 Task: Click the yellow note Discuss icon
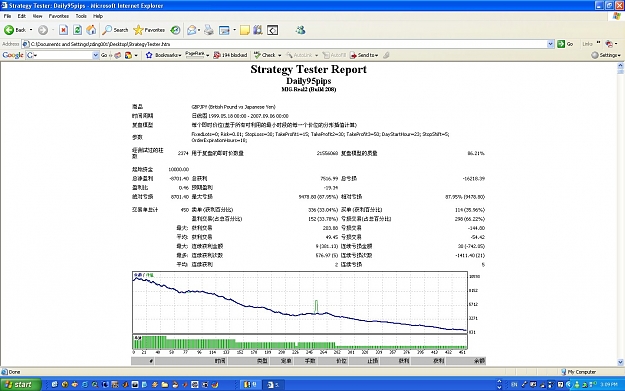coord(245,30)
